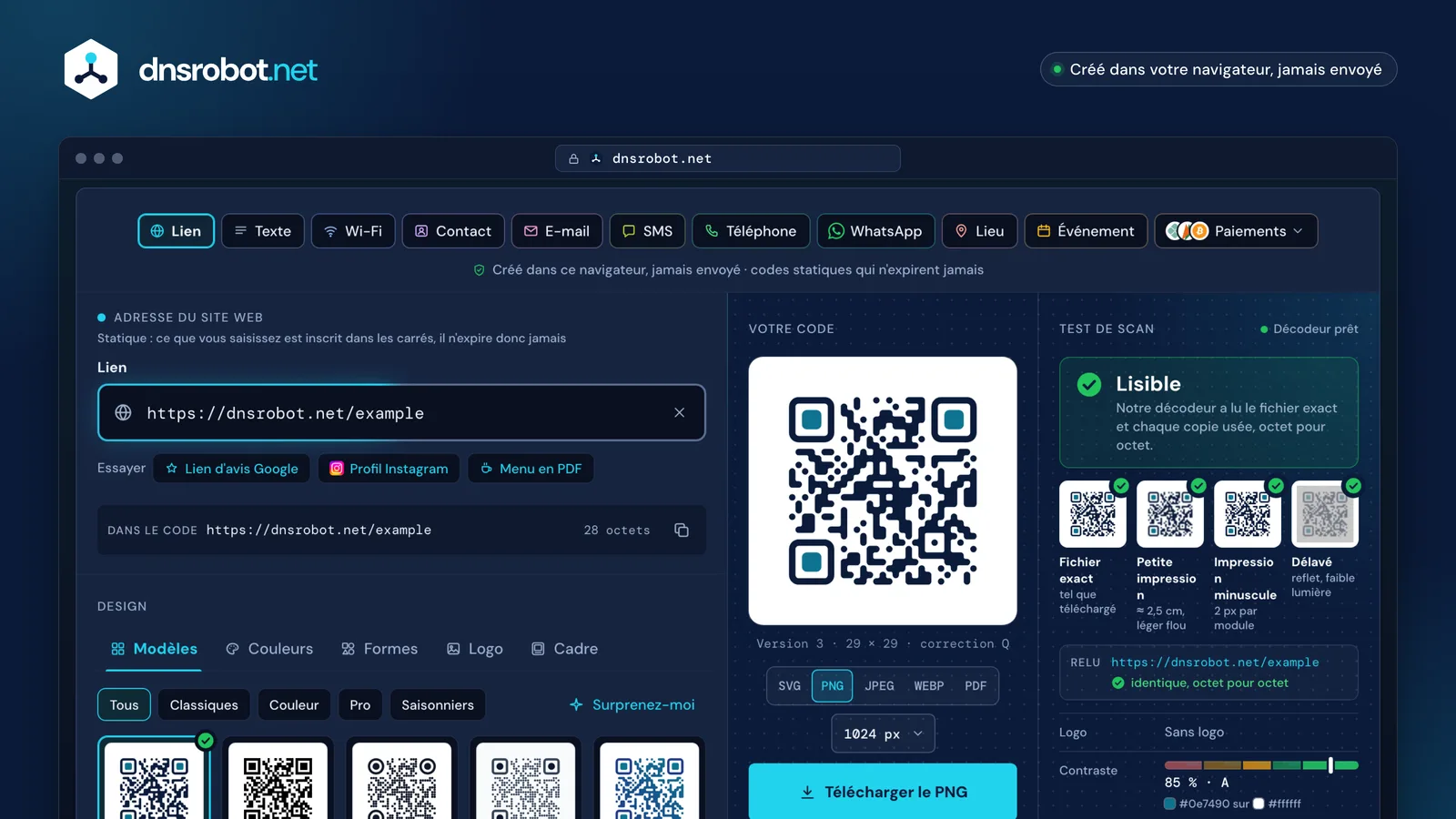Image resolution: width=1456 pixels, height=819 pixels.
Task: Click the #0e7490 color swatch
Action: click(x=1170, y=804)
